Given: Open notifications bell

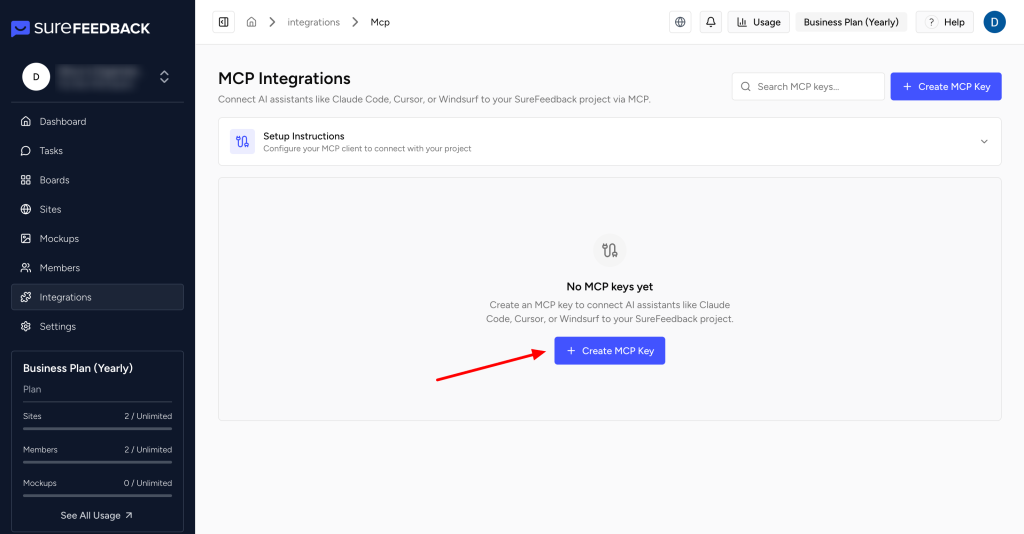Looking at the screenshot, I should coord(711,22).
